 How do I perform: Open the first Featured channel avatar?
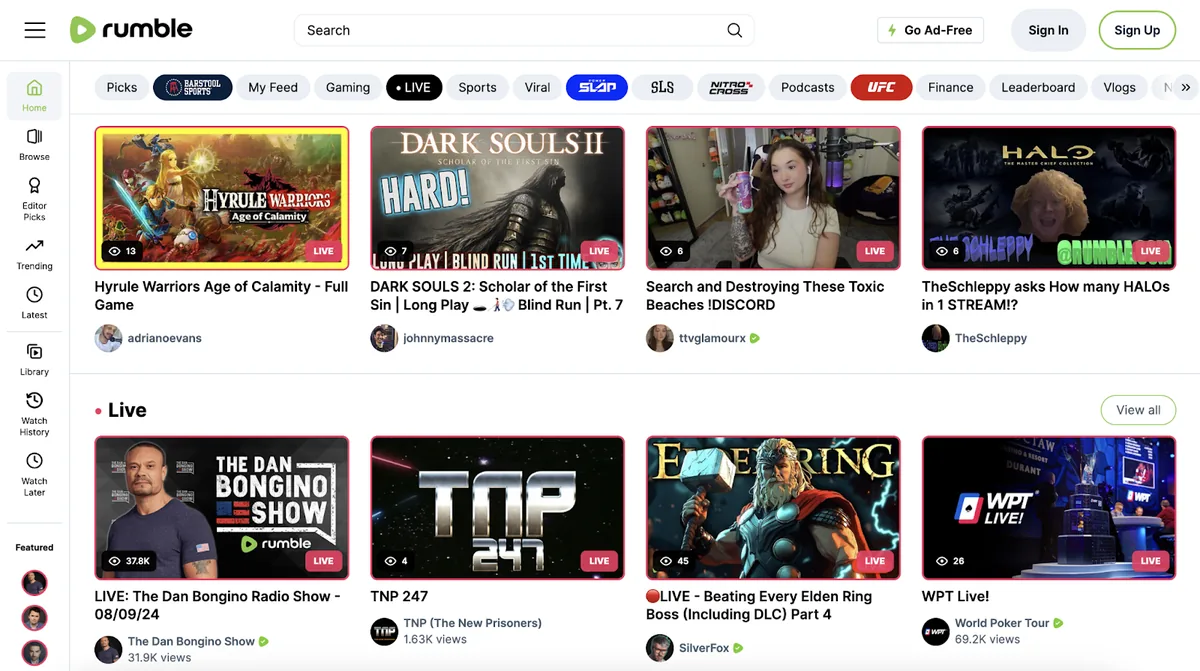point(34,582)
